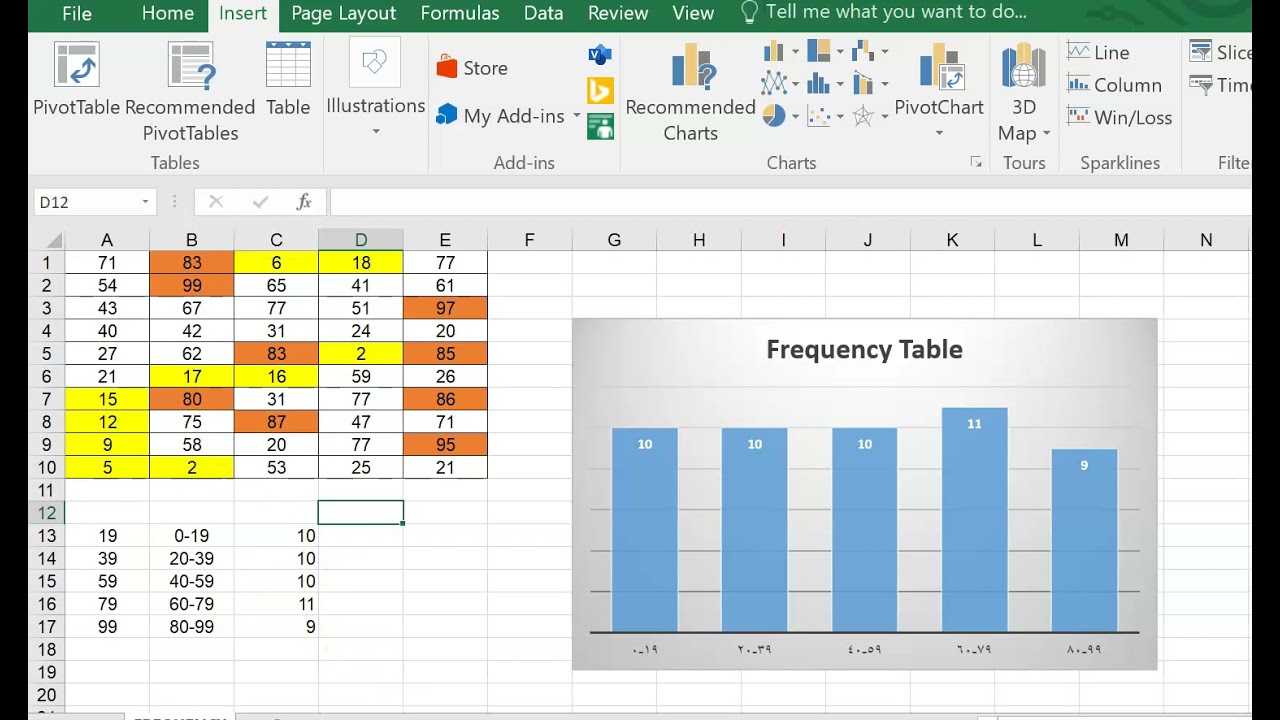1280x720 pixels.
Task: Click the People Graph add-in icon
Action: pyautogui.click(x=600, y=126)
